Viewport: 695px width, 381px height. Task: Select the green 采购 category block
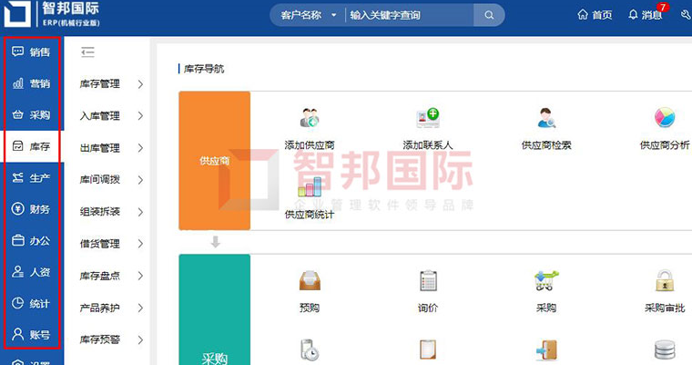pos(215,310)
